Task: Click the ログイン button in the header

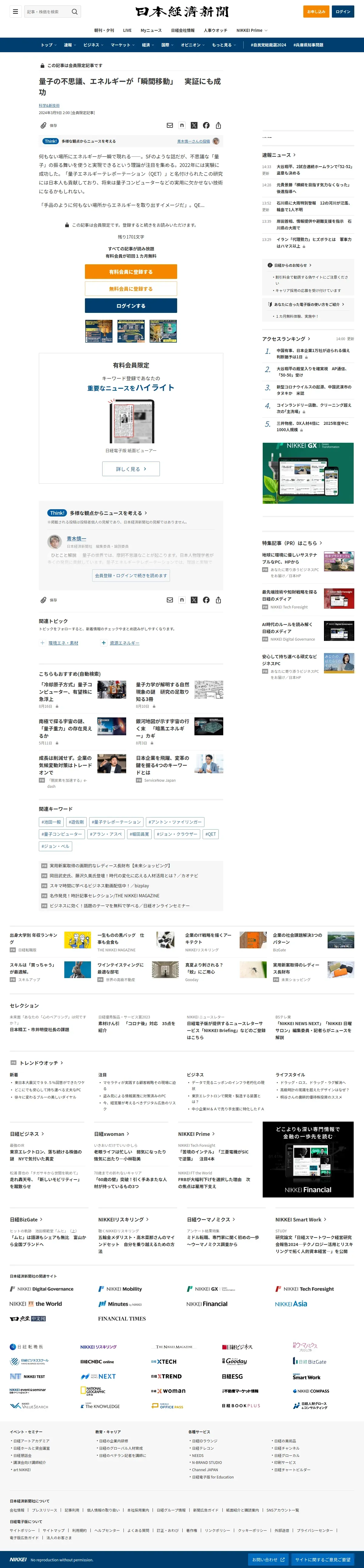Action: pyautogui.click(x=343, y=12)
